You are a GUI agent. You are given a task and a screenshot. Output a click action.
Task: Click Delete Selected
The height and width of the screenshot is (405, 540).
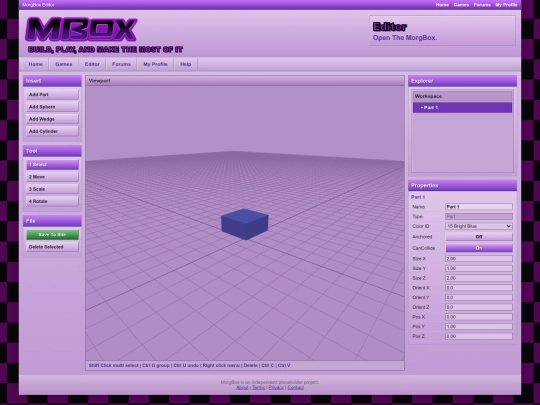[x=52, y=247]
